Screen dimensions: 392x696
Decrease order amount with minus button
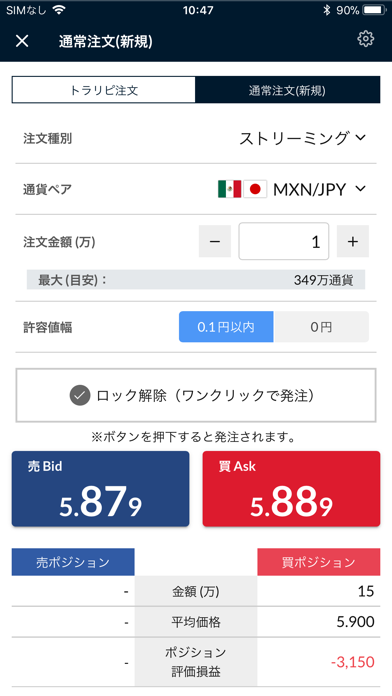coord(215,241)
